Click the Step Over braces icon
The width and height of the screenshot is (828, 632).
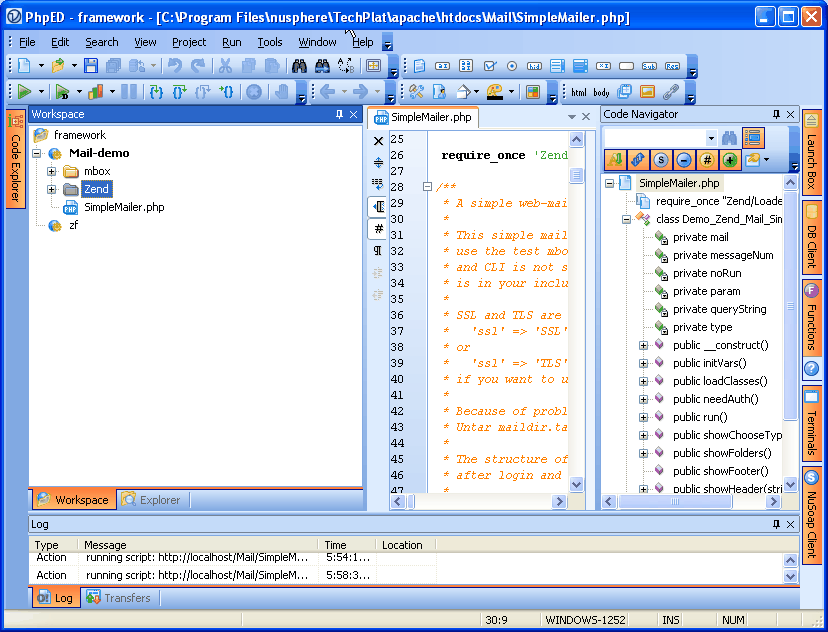[x=180, y=92]
